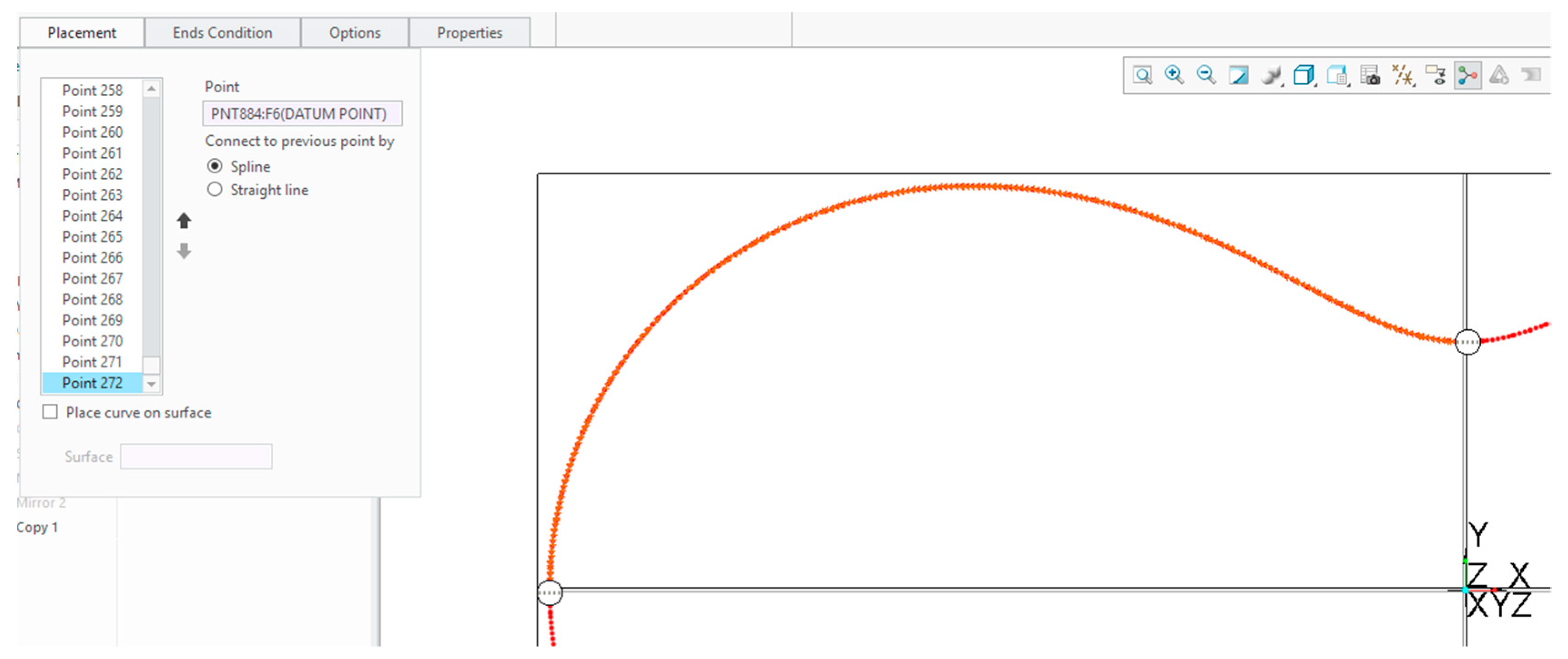
Task: Toggle the Annotation Display icon
Action: [x=1435, y=76]
